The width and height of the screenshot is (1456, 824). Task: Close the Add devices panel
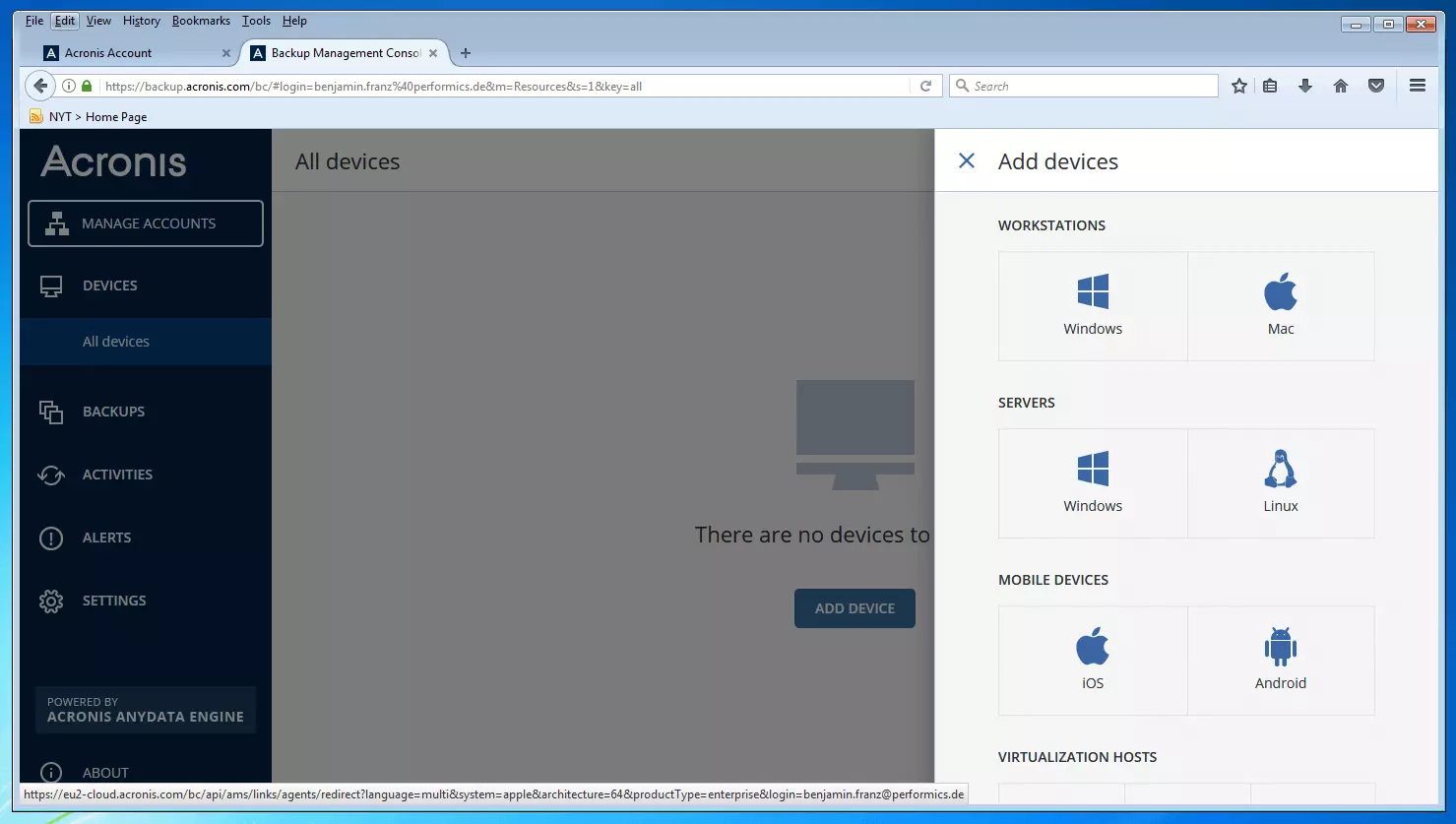click(x=967, y=161)
